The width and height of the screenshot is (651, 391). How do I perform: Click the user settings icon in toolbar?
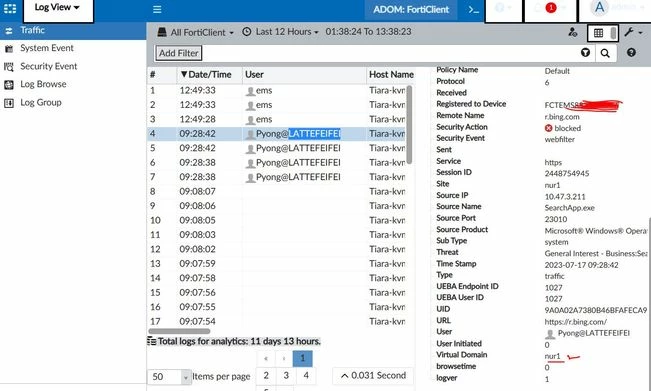click(573, 32)
